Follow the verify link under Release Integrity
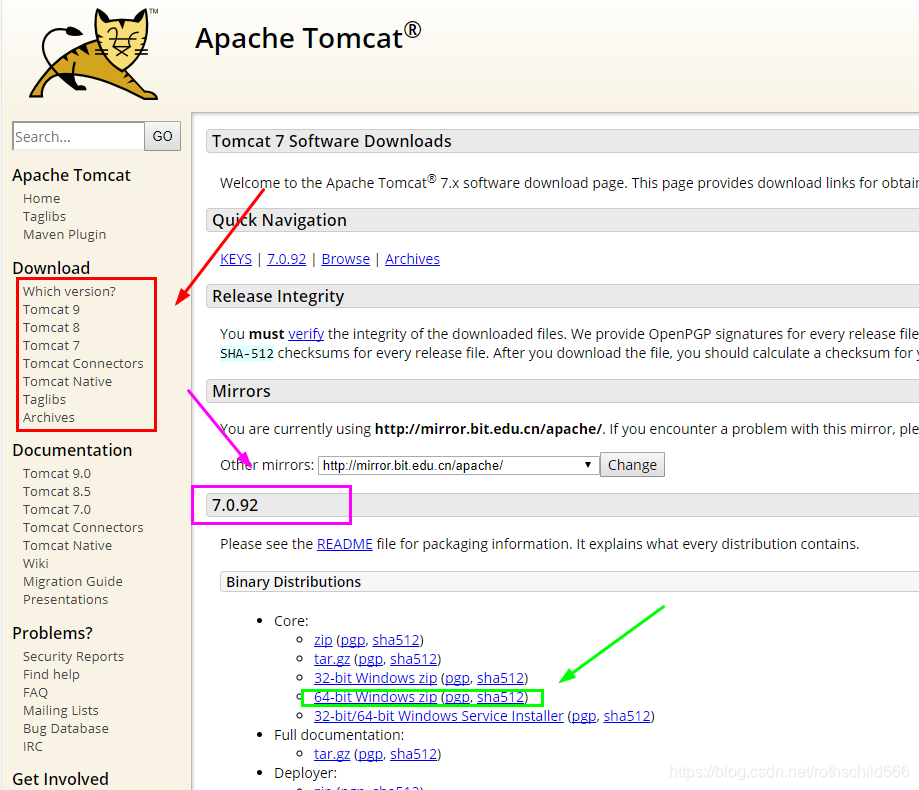 point(306,334)
